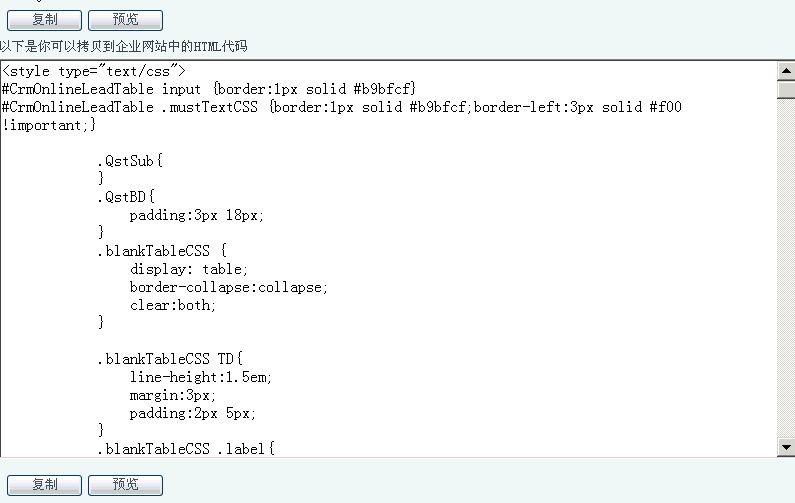The height and width of the screenshot is (503, 795).
Task: Click the "display: table;" code line
Action: [189, 269]
